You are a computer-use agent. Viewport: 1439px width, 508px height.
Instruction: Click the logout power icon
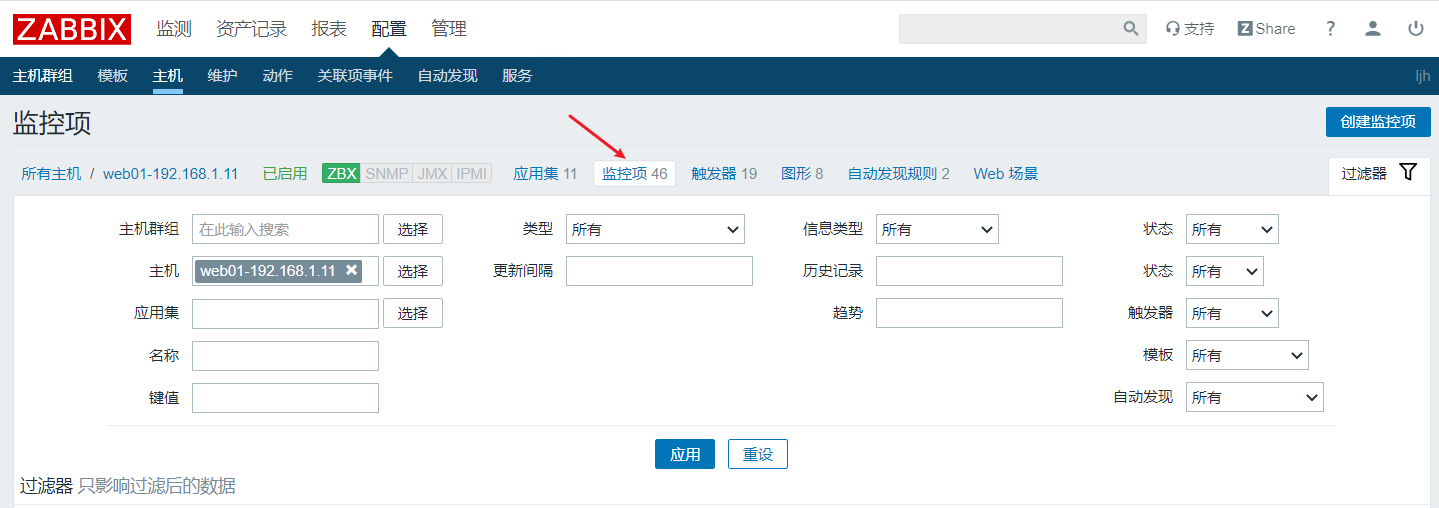pos(1416,29)
